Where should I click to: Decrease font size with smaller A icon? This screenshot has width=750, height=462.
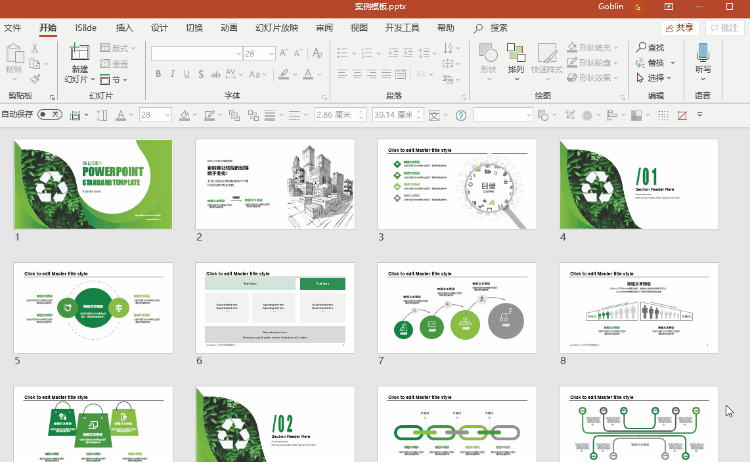pos(298,53)
